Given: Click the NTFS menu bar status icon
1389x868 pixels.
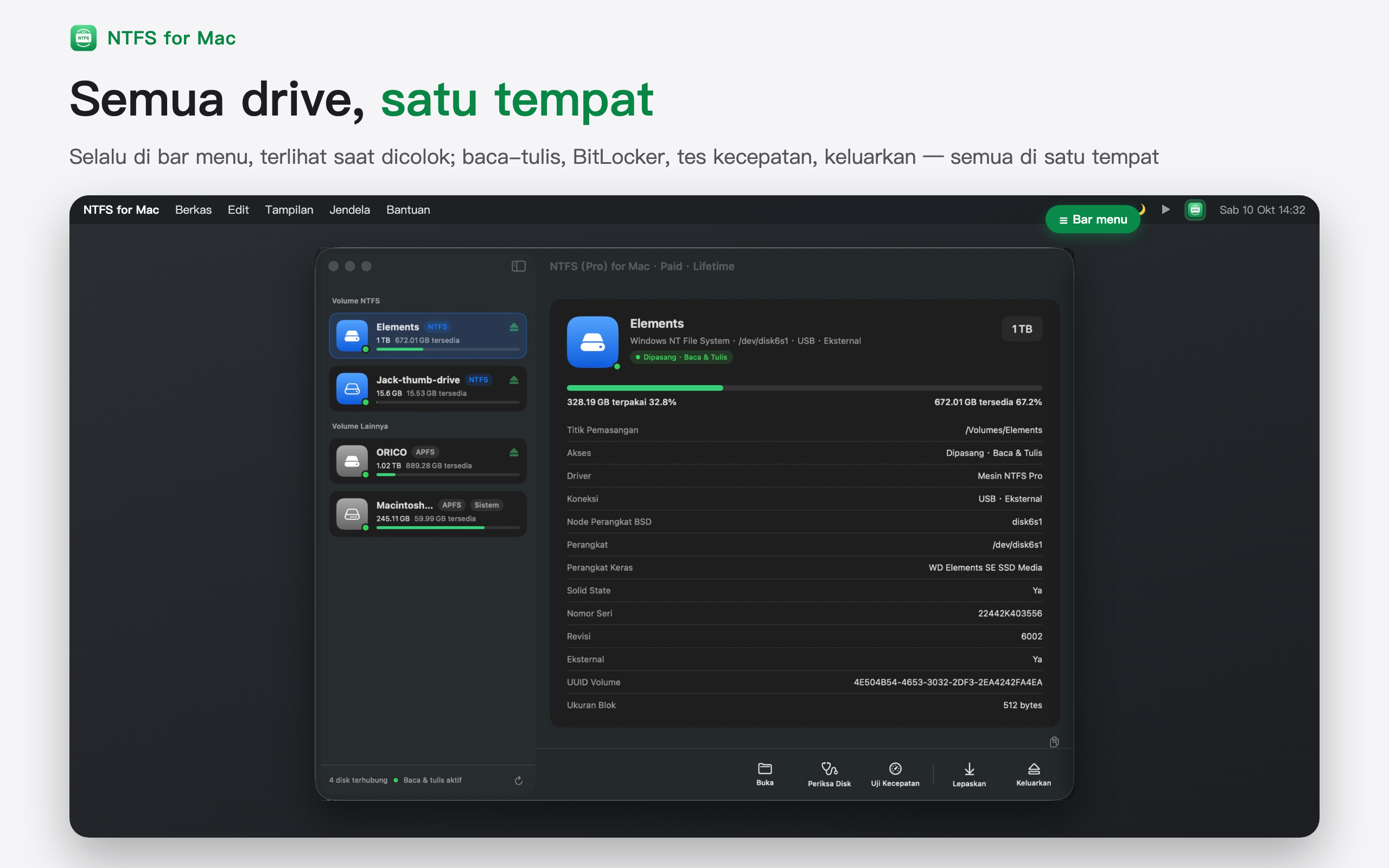Looking at the screenshot, I should [x=1195, y=209].
